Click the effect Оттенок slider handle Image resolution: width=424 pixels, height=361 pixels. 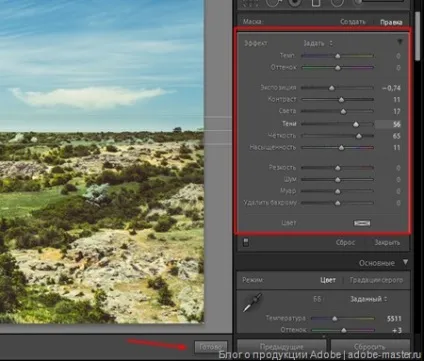click(338, 68)
